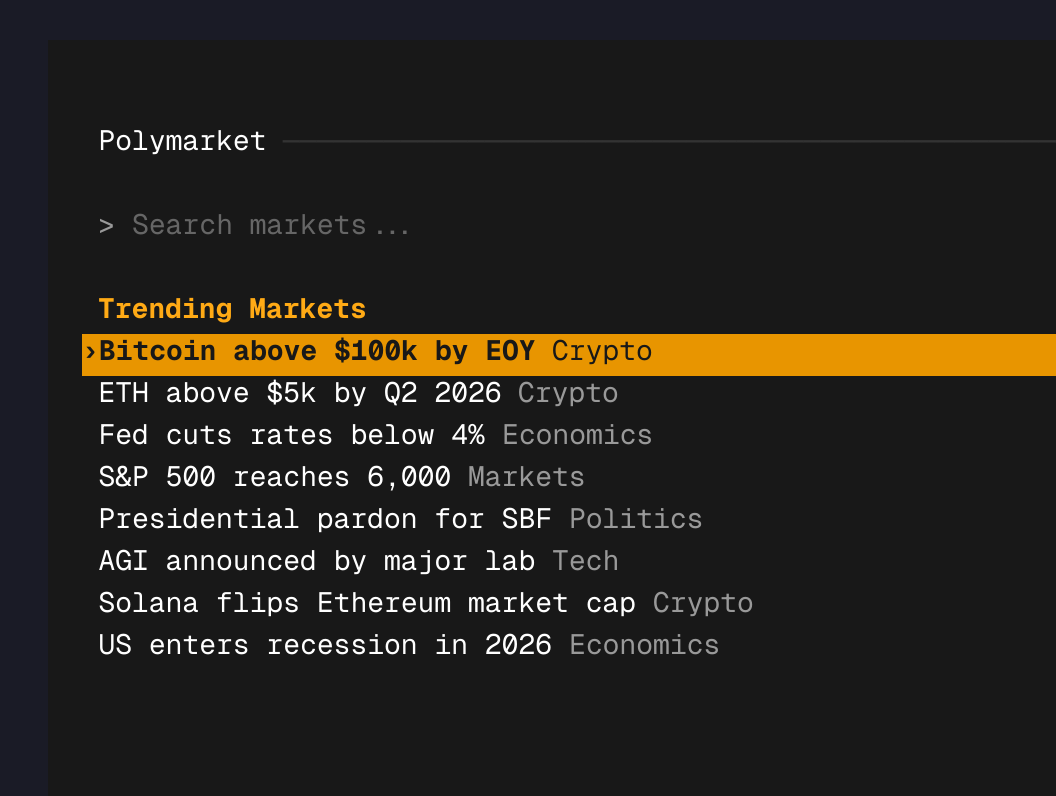Click the Markets tag on S&P 500 row
The width and height of the screenshot is (1056, 796).
pos(526,477)
